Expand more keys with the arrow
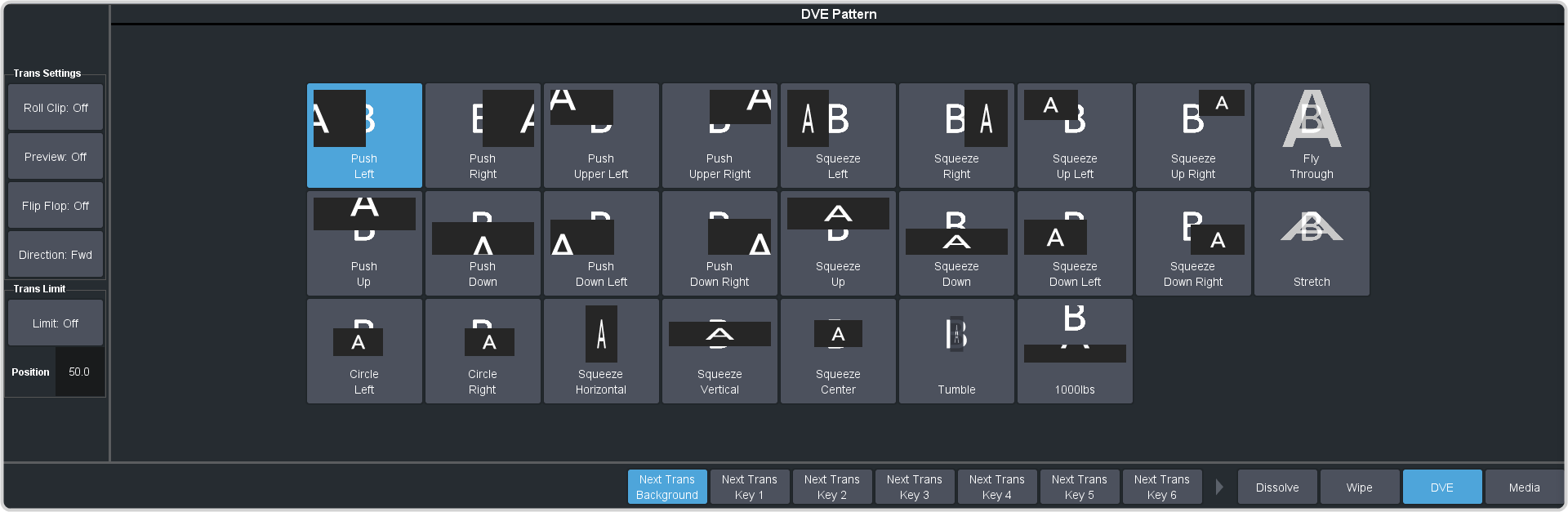This screenshot has width=1568, height=512. (1219, 488)
